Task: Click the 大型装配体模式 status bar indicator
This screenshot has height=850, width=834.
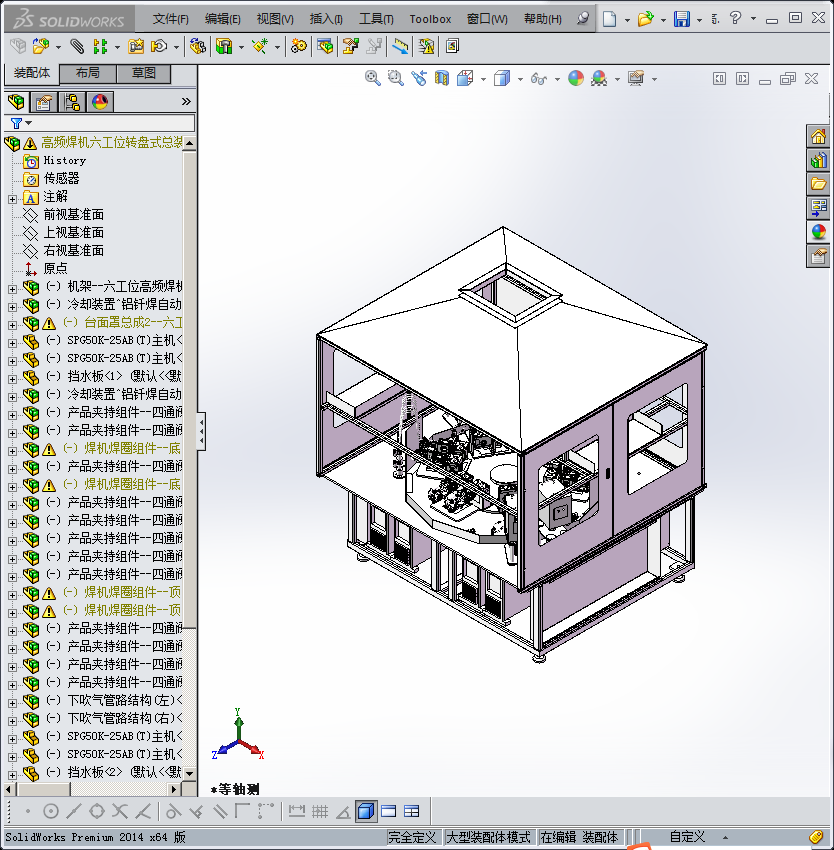Action: coord(488,837)
